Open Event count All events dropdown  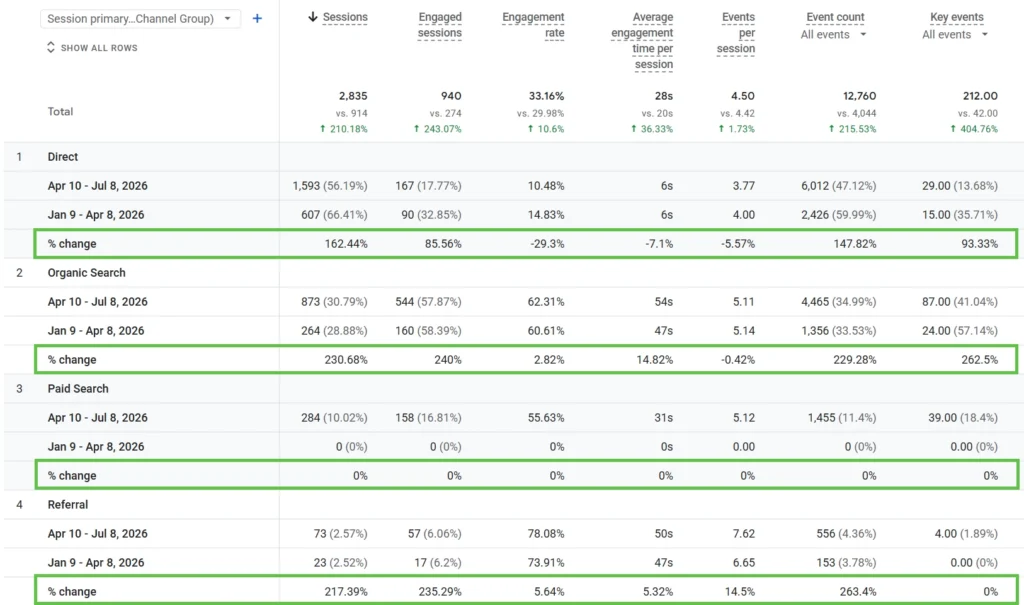click(833, 35)
